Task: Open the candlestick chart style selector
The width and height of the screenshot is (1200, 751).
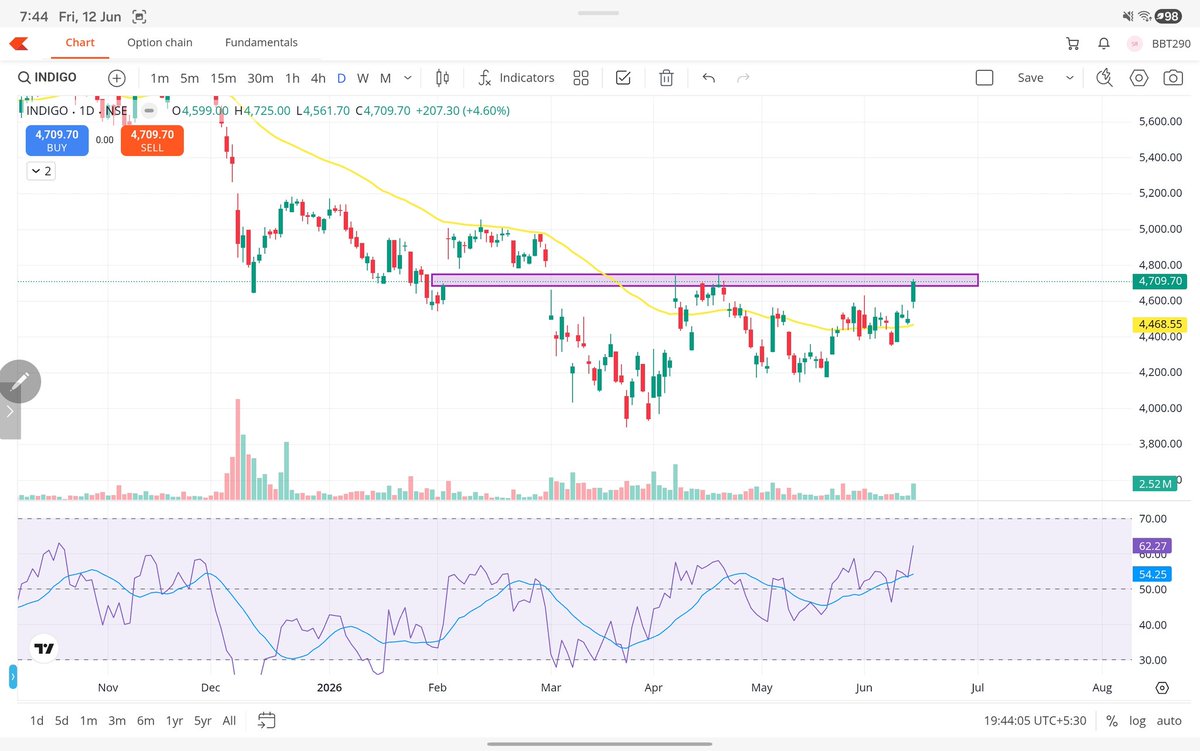Action: (444, 77)
